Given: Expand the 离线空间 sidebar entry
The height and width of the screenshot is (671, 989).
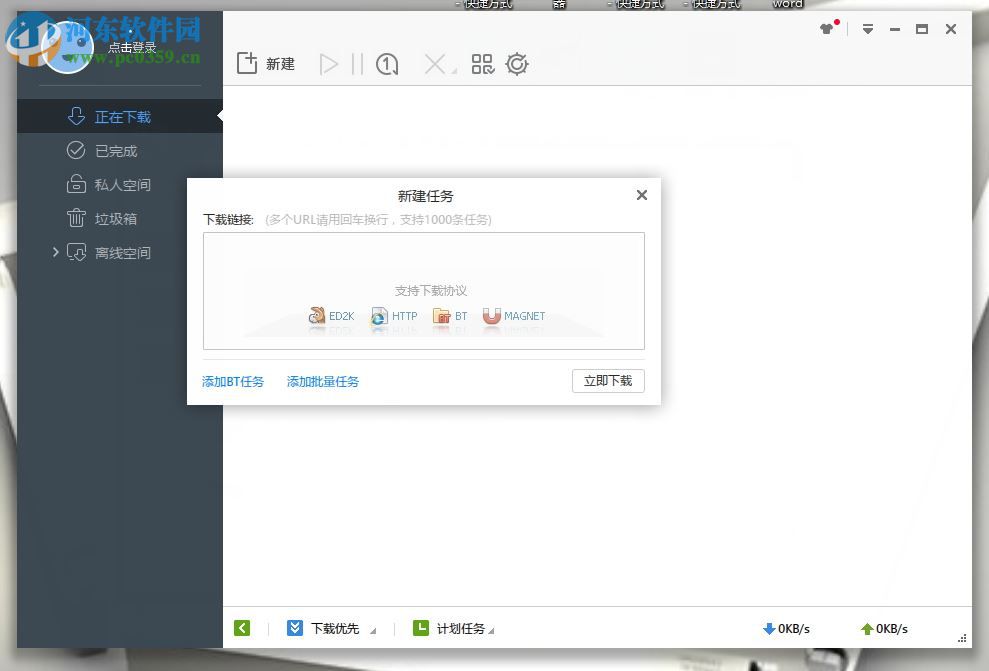Looking at the screenshot, I should point(57,252).
